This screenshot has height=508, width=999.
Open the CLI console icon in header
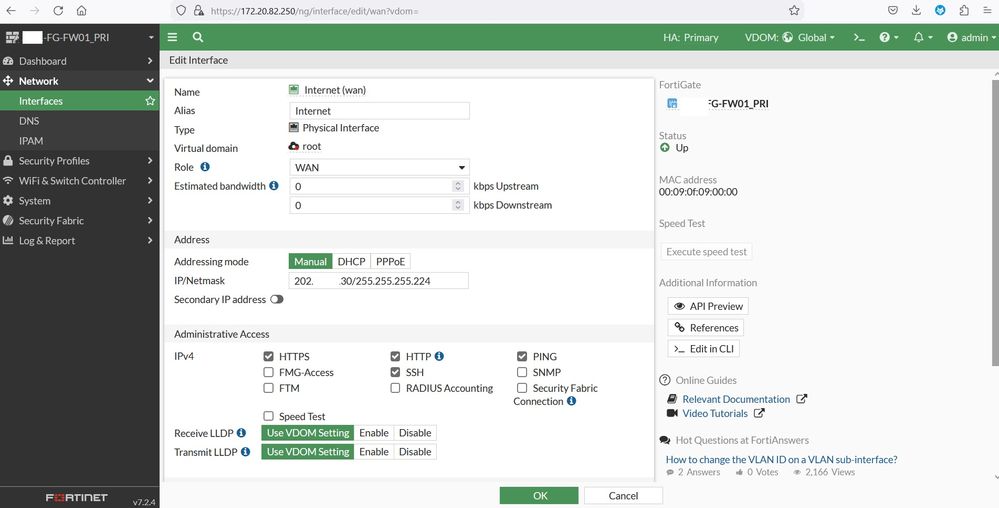(859, 38)
